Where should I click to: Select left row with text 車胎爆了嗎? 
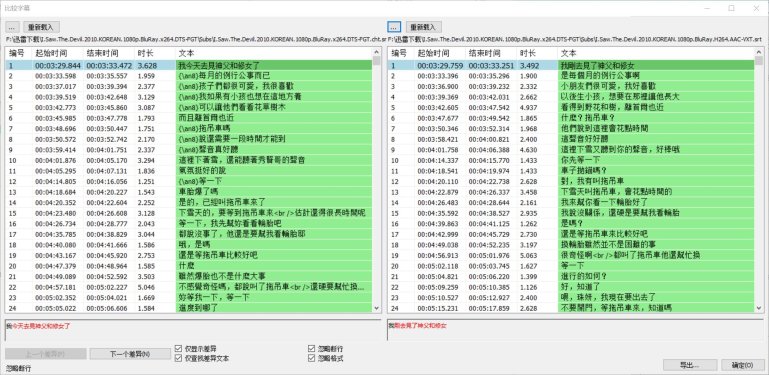point(189,192)
